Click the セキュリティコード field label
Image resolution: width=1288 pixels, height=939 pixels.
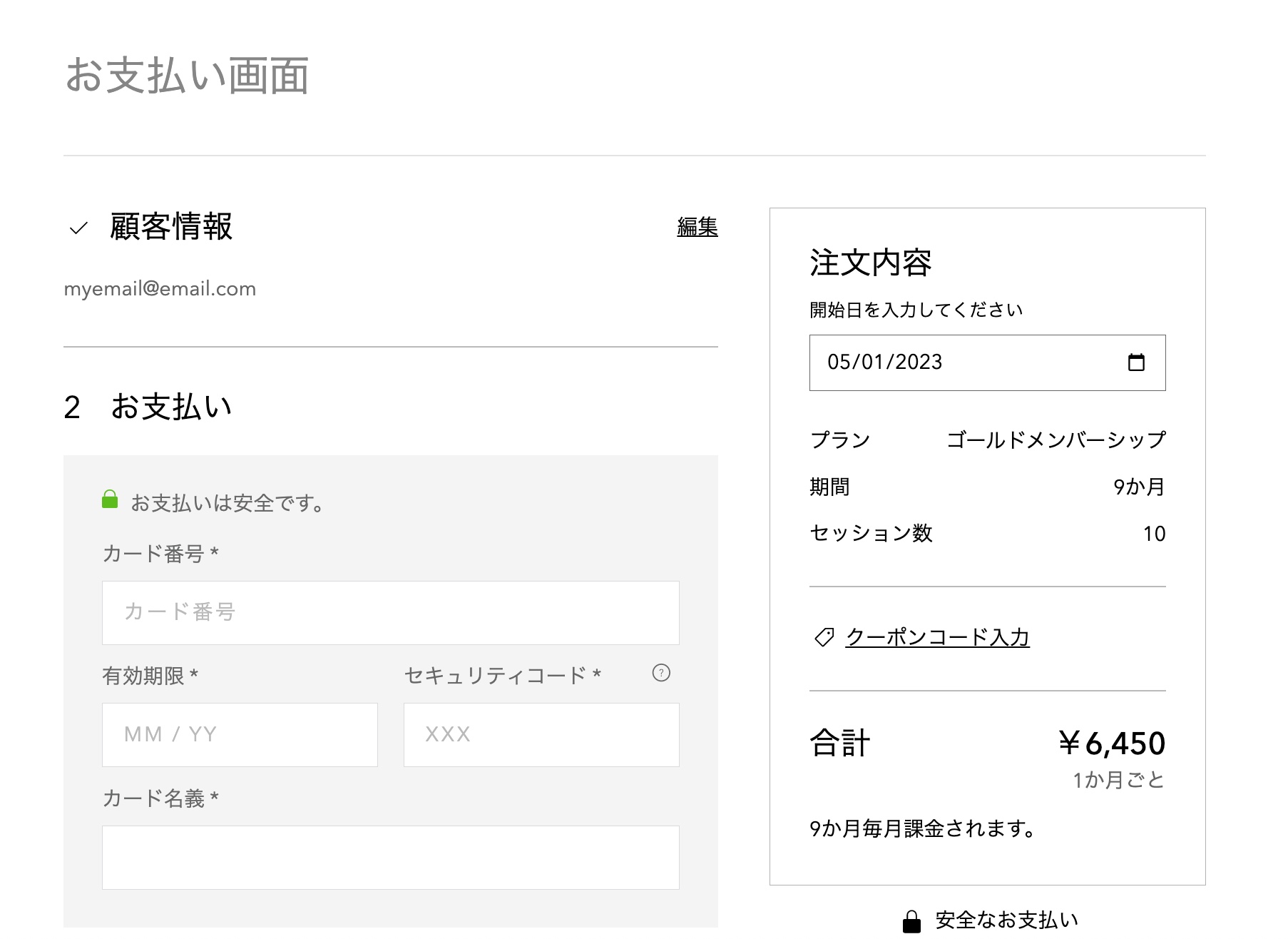[503, 676]
